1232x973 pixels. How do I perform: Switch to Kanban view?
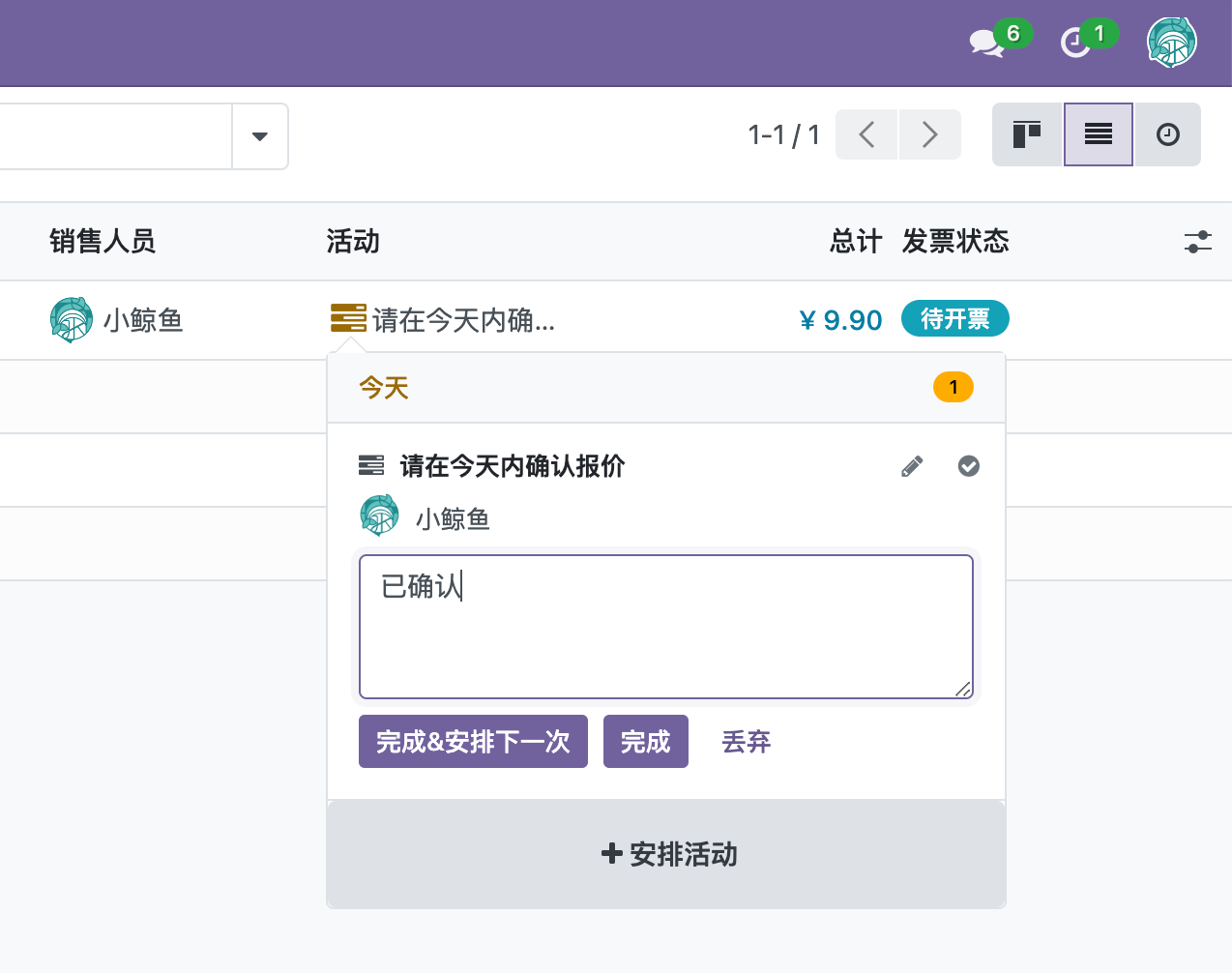(x=1027, y=134)
